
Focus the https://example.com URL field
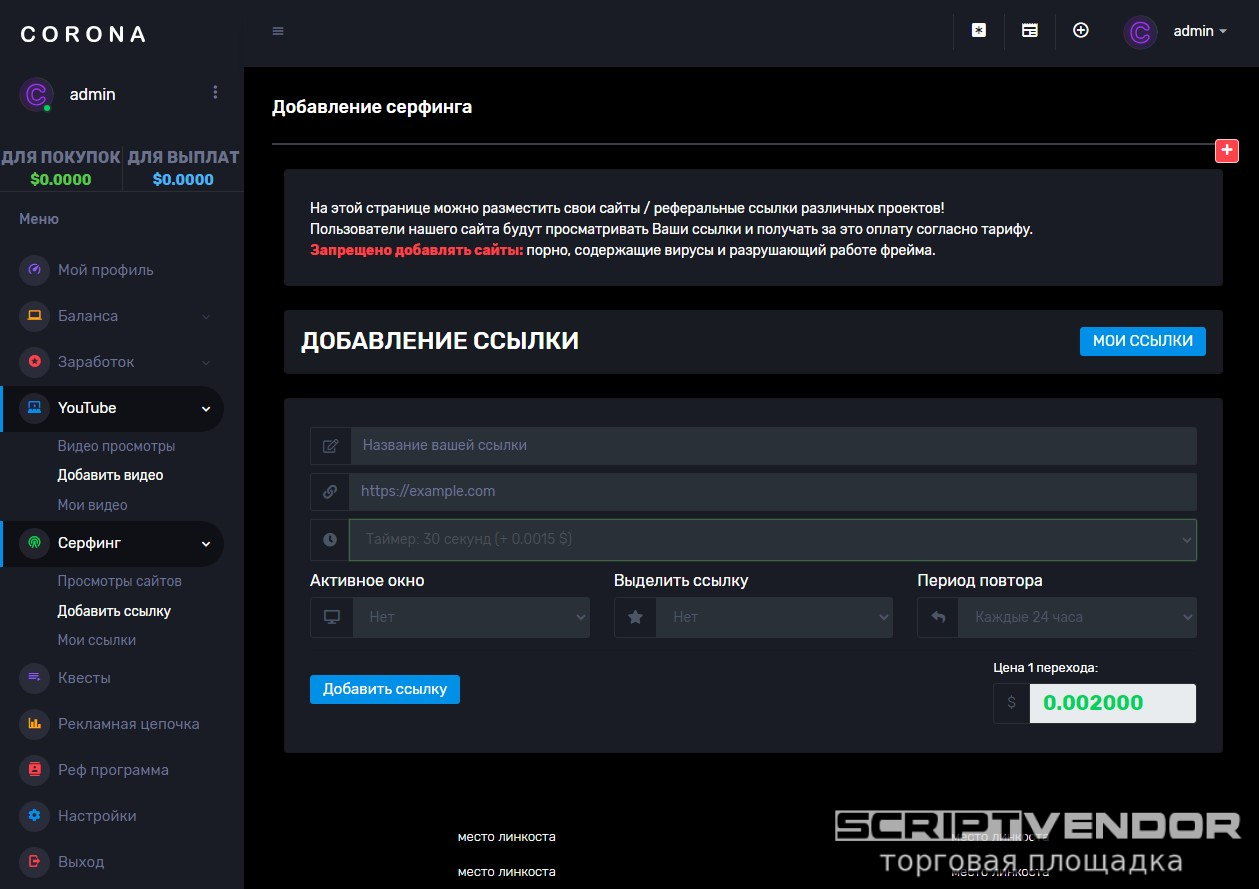(x=773, y=492)
